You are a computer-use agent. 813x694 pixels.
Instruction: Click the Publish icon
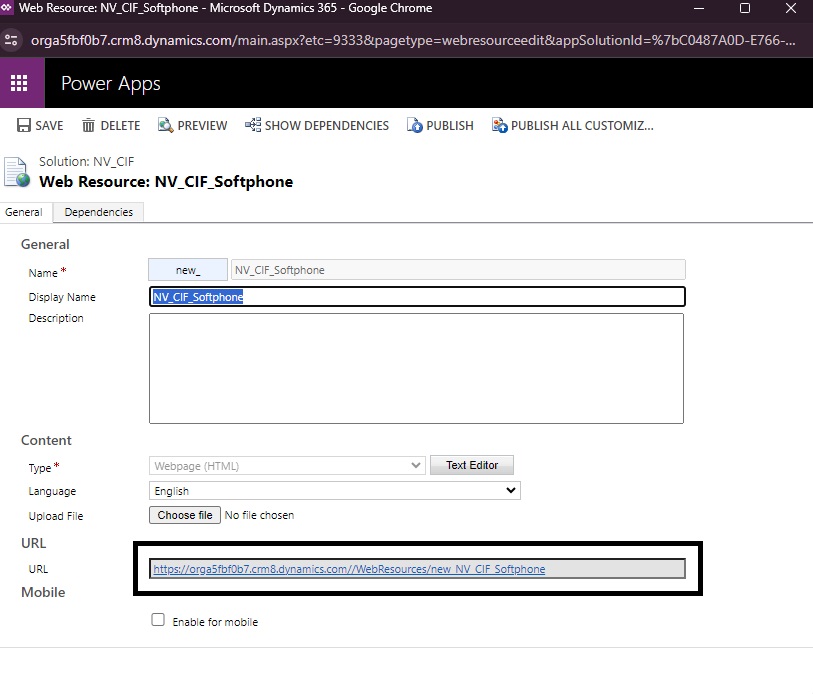pos(415,126)
